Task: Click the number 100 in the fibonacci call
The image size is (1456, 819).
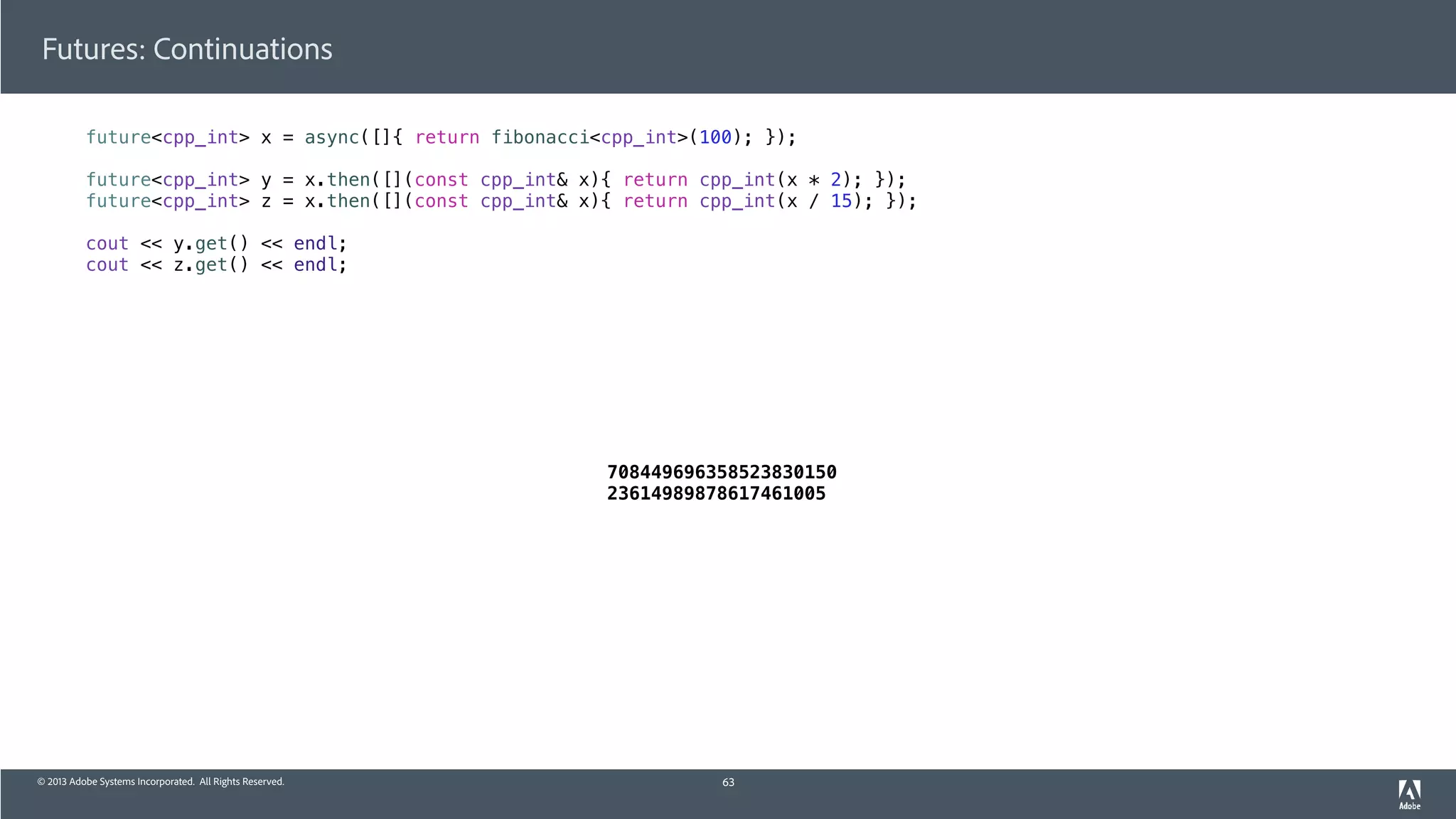Action: pos(715,137)
